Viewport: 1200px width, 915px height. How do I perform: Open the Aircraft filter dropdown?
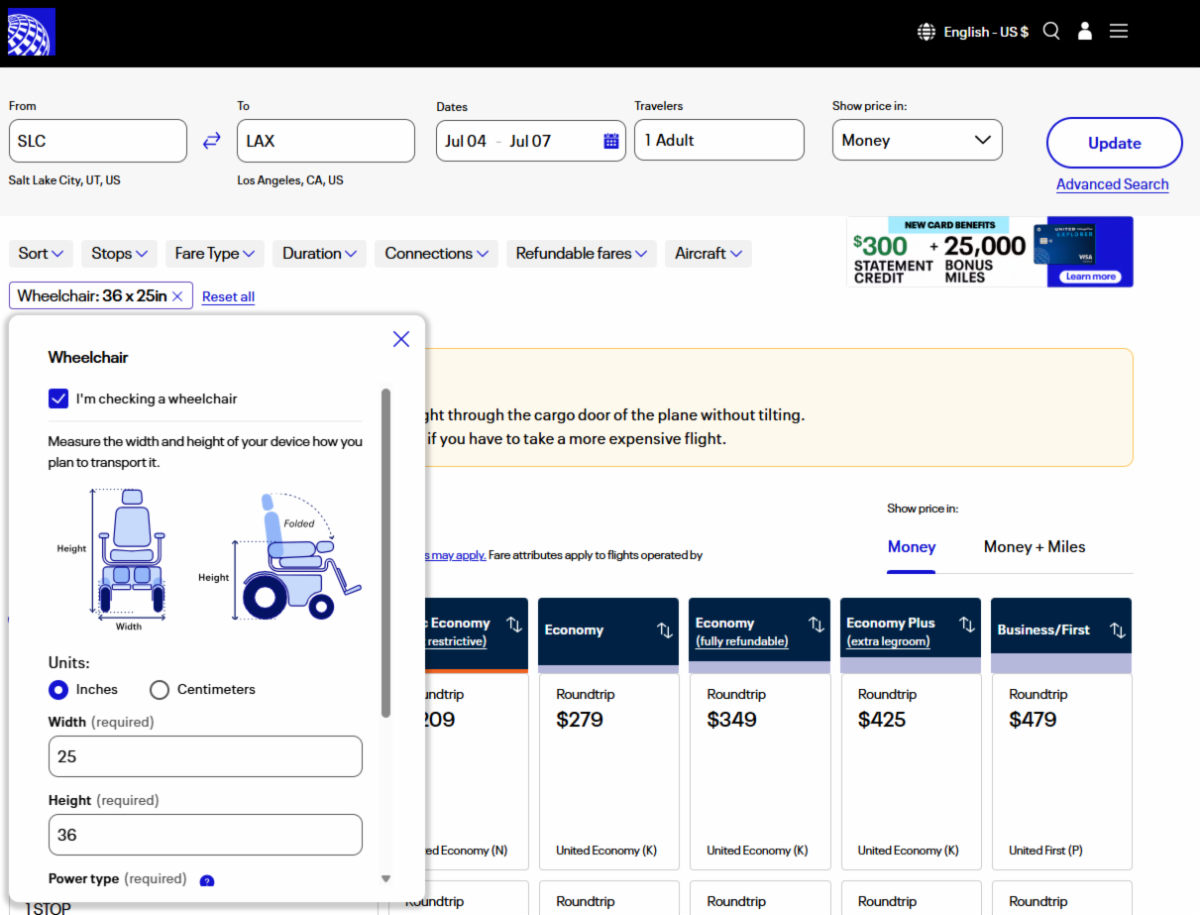[x=708, y=254]
